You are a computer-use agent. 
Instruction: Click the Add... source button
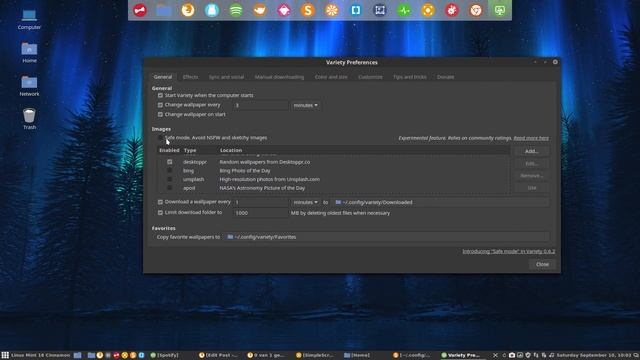click(531, 151)
